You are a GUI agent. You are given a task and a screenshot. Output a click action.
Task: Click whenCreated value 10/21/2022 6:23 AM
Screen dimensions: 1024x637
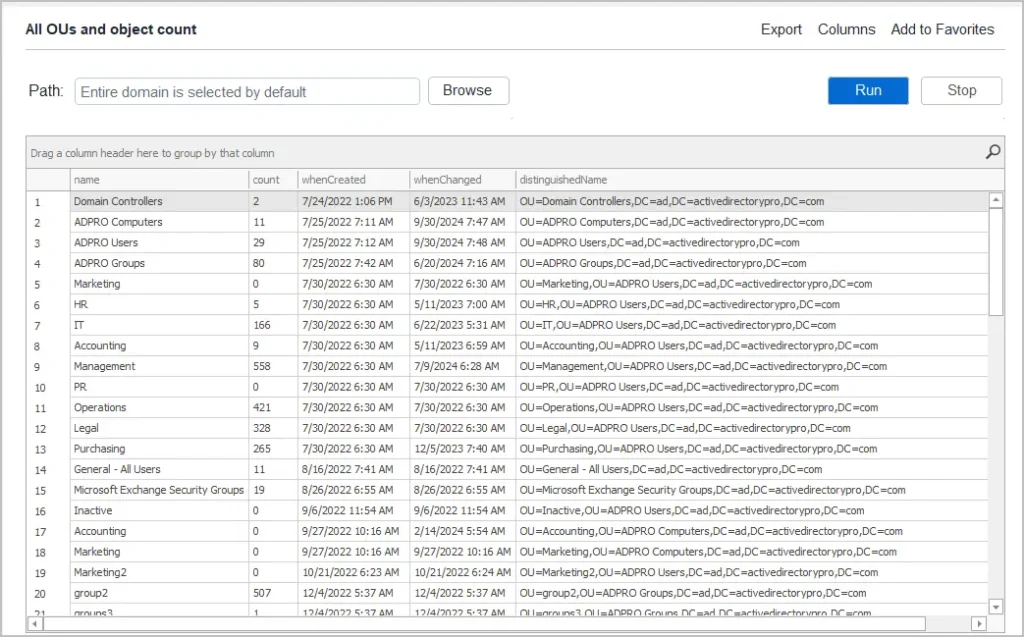click(350, 572)
